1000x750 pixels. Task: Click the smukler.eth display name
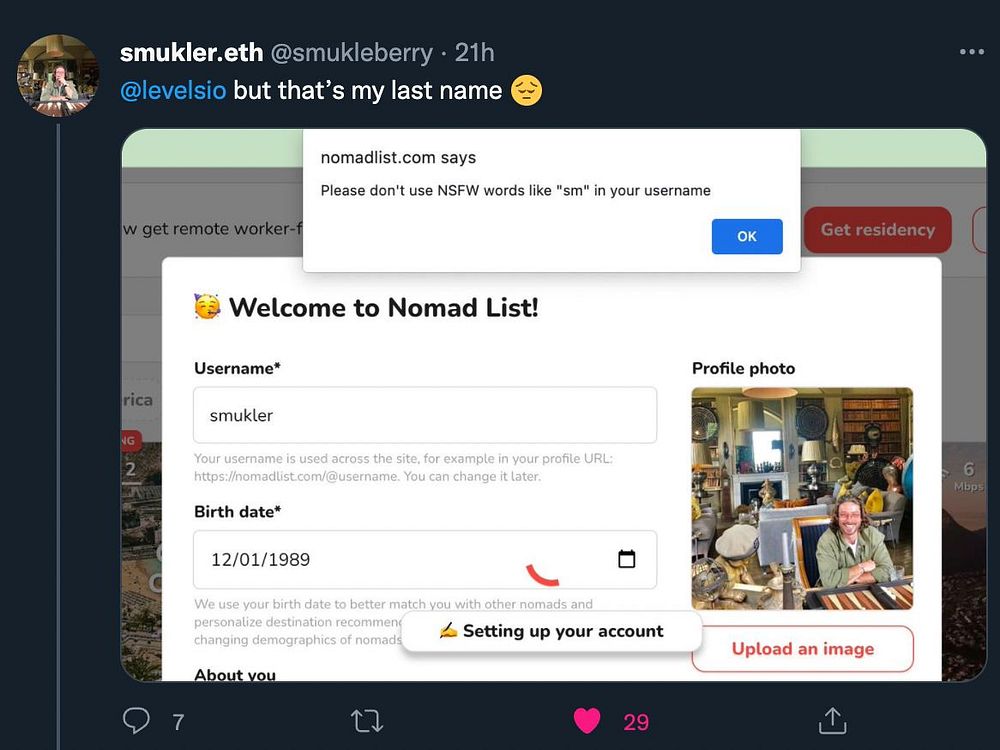[191, 52]
